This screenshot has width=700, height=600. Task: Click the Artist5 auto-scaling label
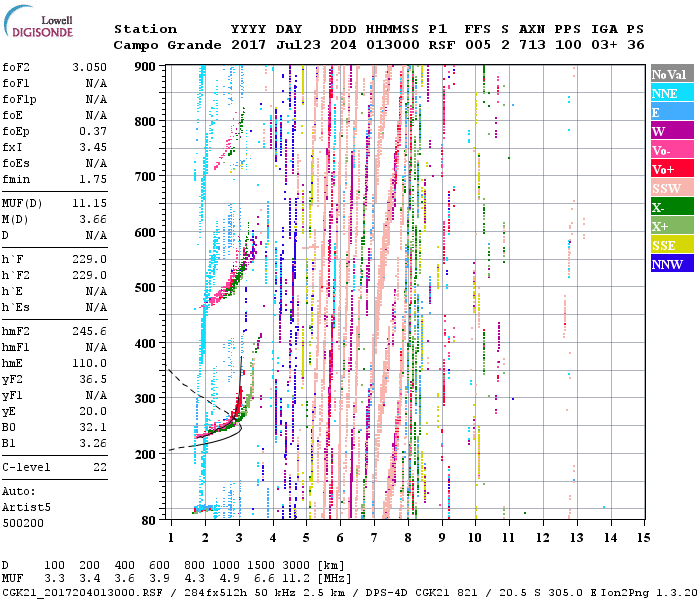coord(25,507)
